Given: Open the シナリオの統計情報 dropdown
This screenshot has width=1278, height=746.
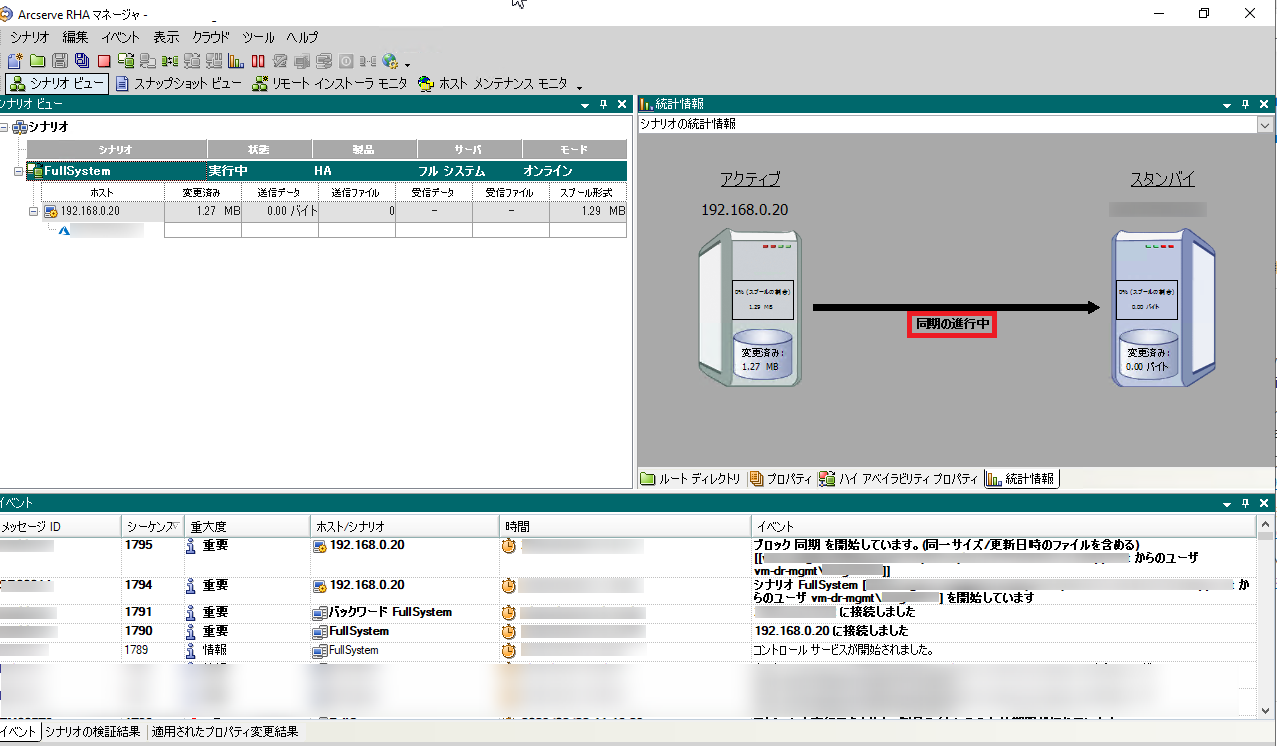Looking at the screenshot, I should [x=1265, y=125].
